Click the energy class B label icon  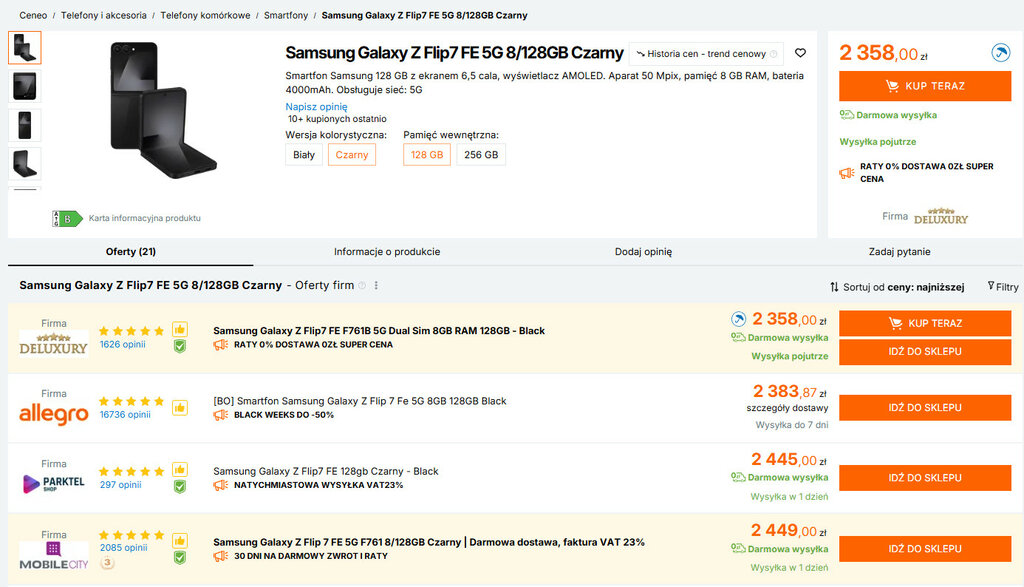(x=67, y=218)
